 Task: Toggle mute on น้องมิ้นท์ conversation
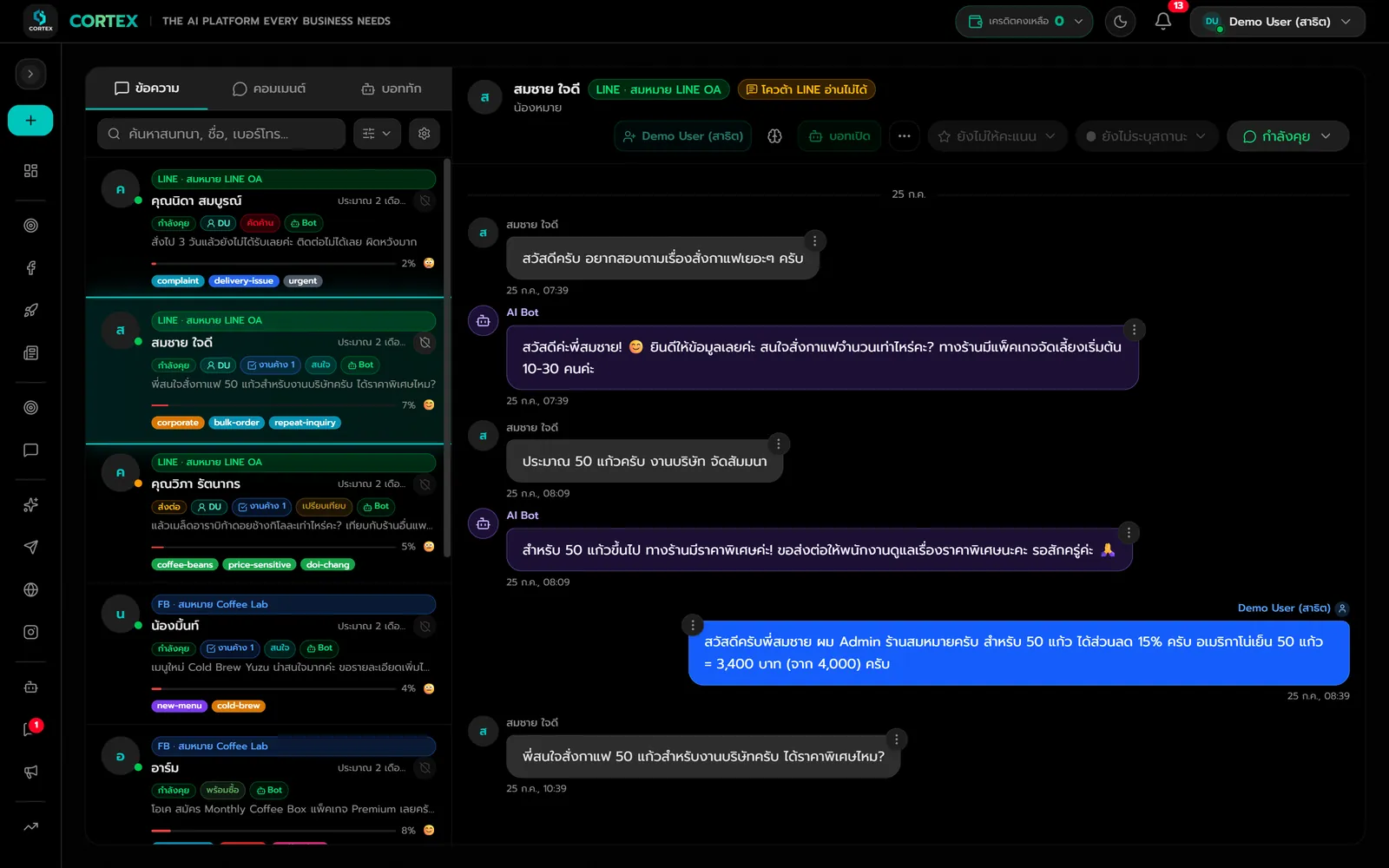(425, 627)
